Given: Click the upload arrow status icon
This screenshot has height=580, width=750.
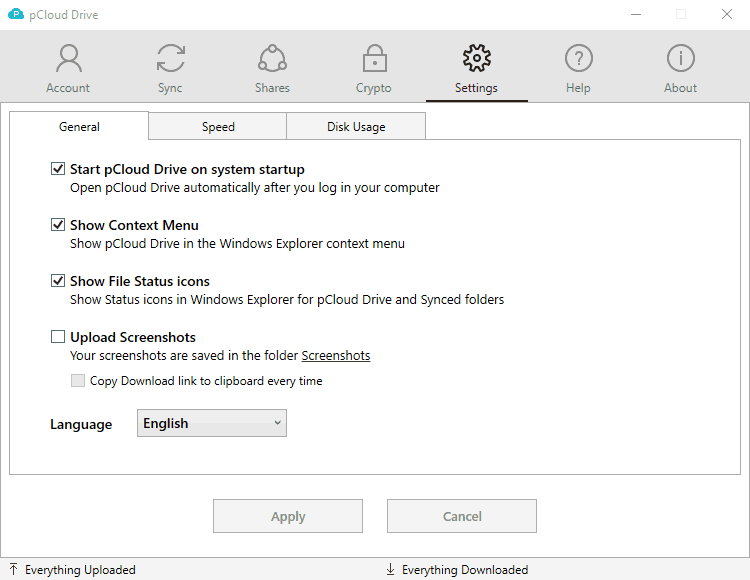Looking at the screenshot, I should [x=13, y=569].
